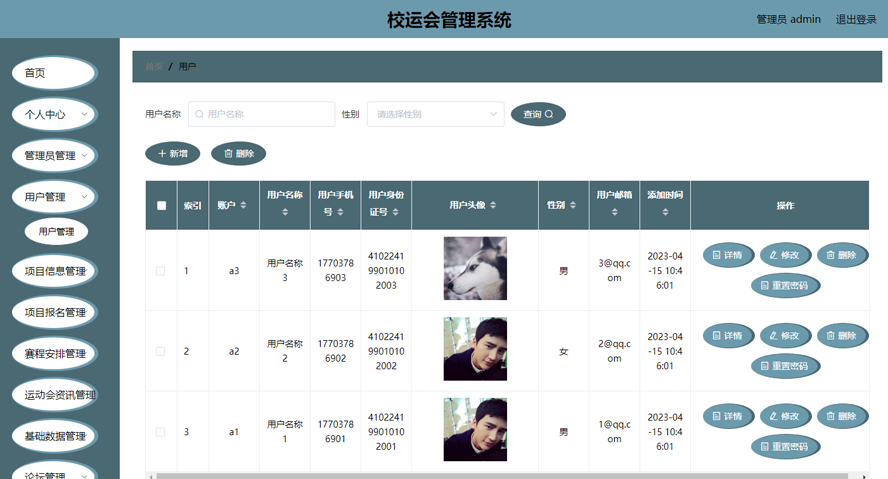The width and height of the screenshot is (888, 479).
Task: Open 基础数据管理 in sidebar
Action: click(54, 437)
